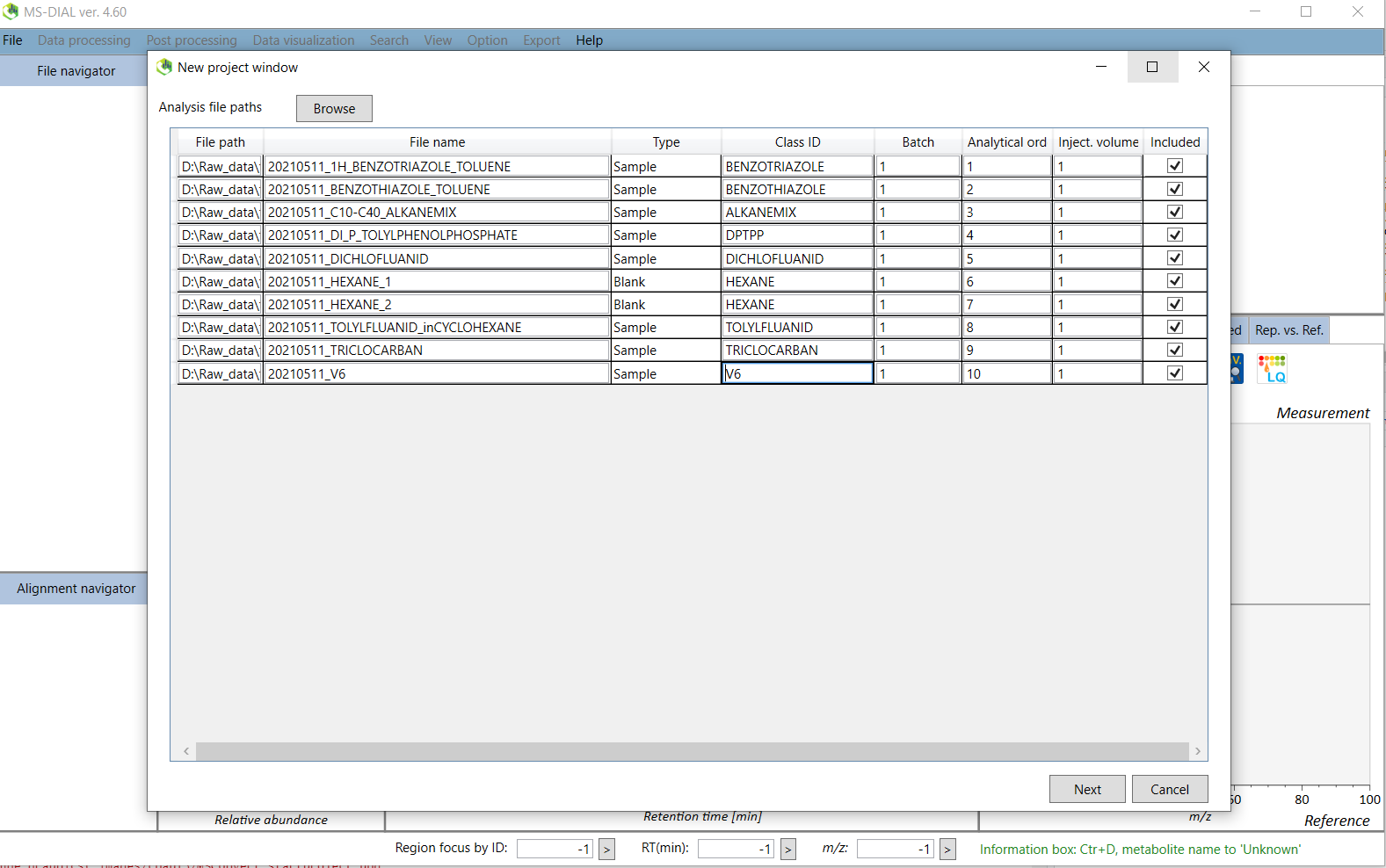Open Type dropdown for TOLYLFLUANID_inCYCLOHEXANE row
Screen dimensions: 1386x868
coord(665,327)
